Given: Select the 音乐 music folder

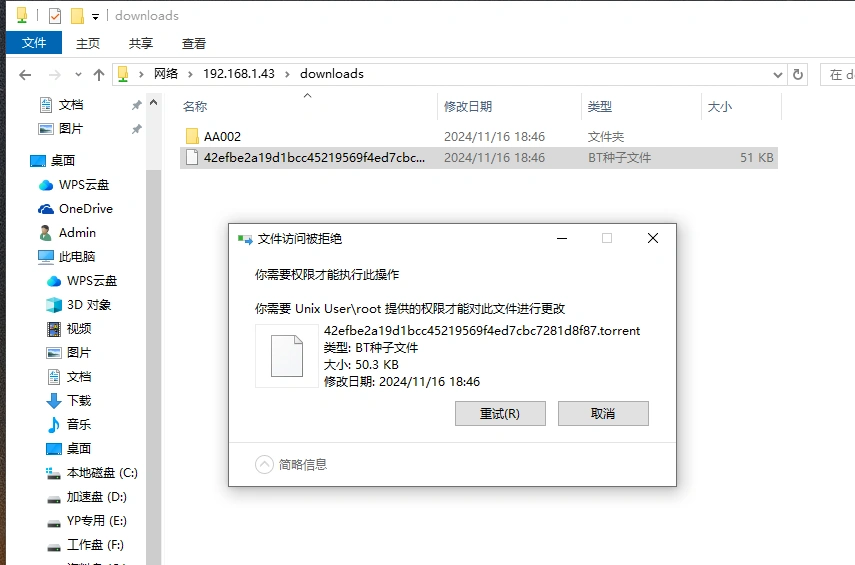Looking at the screenshot, I should coord(78,425).
